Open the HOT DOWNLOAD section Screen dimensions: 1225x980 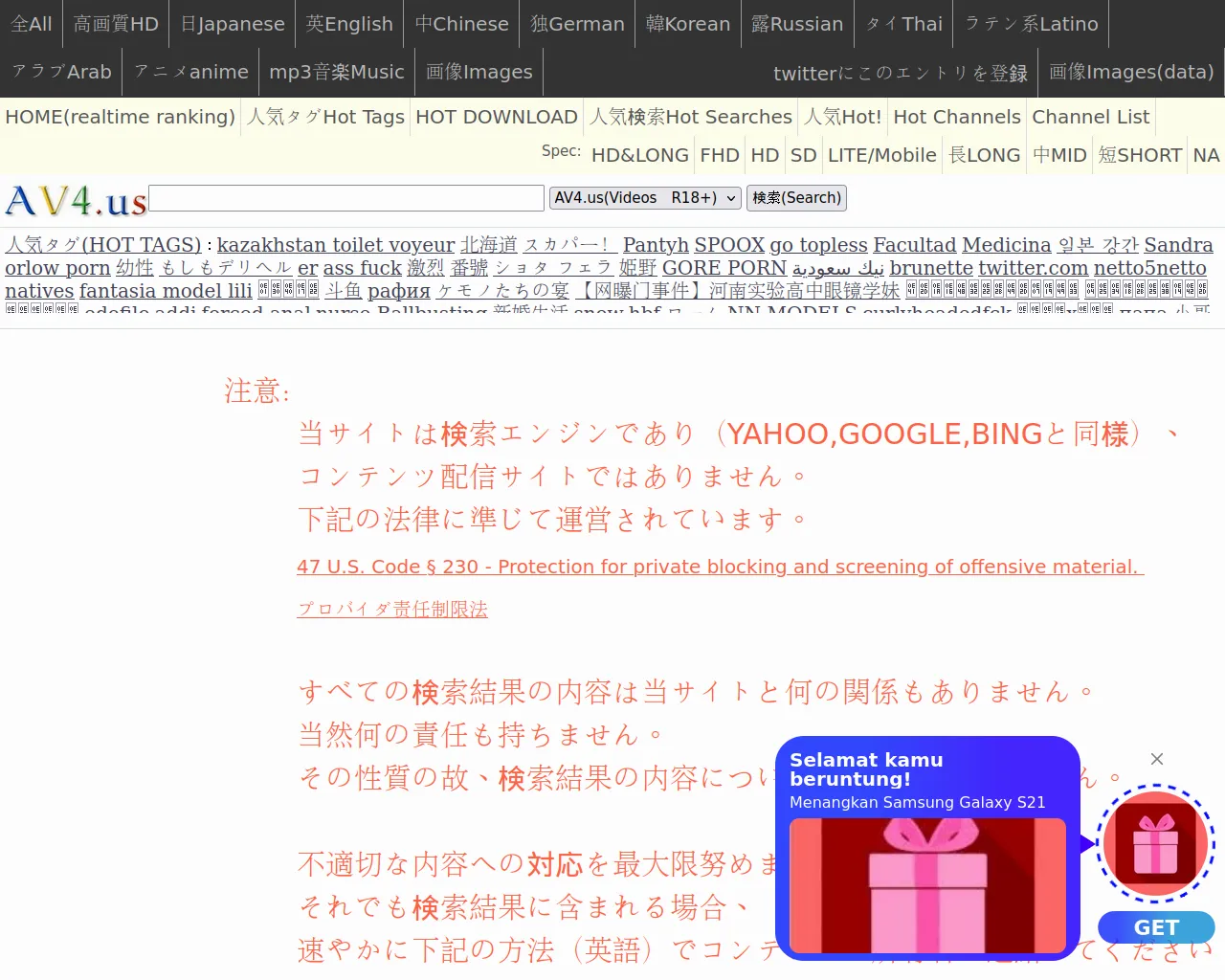pos(496,117)
